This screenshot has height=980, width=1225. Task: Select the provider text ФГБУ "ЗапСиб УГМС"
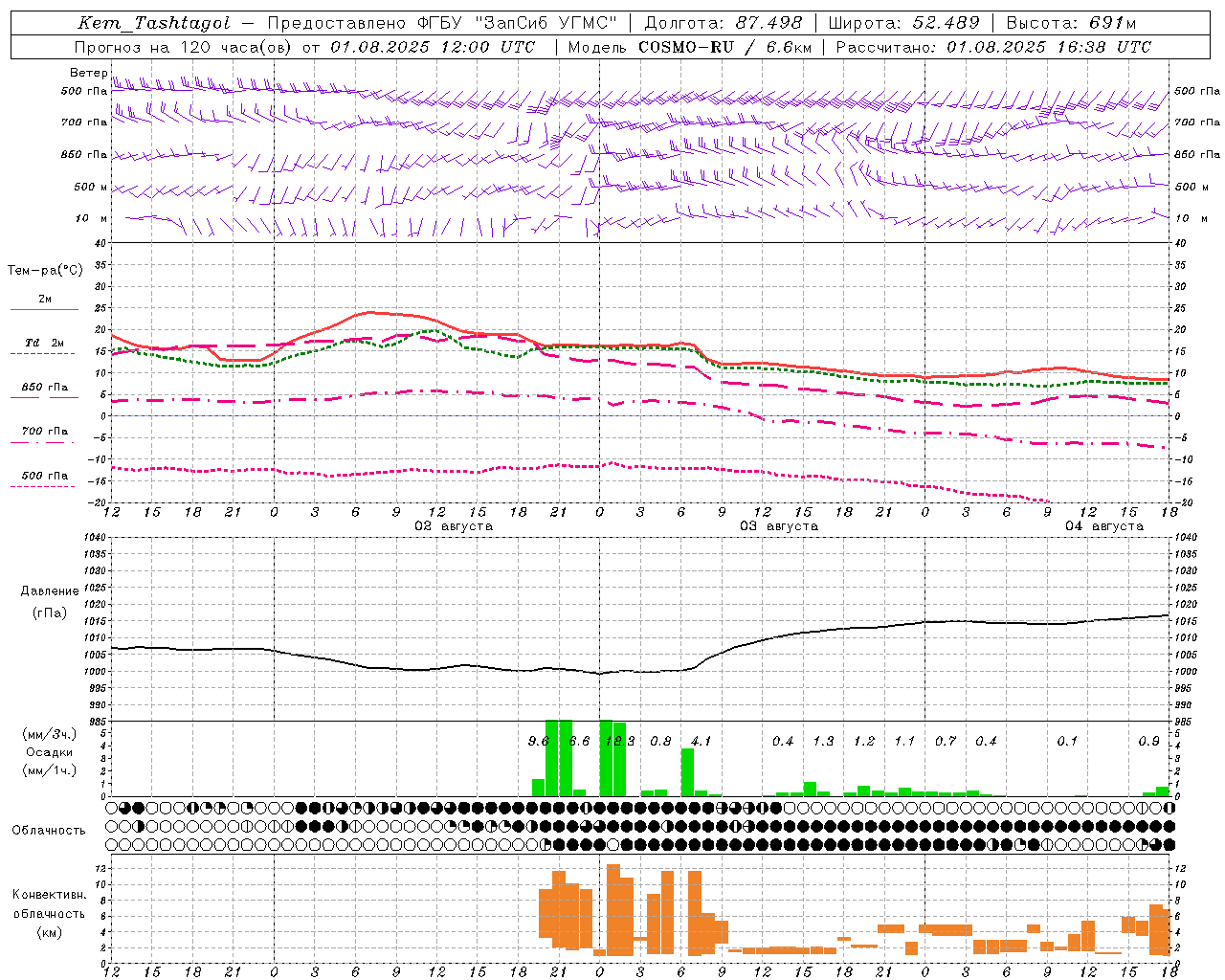click(518, 23)
